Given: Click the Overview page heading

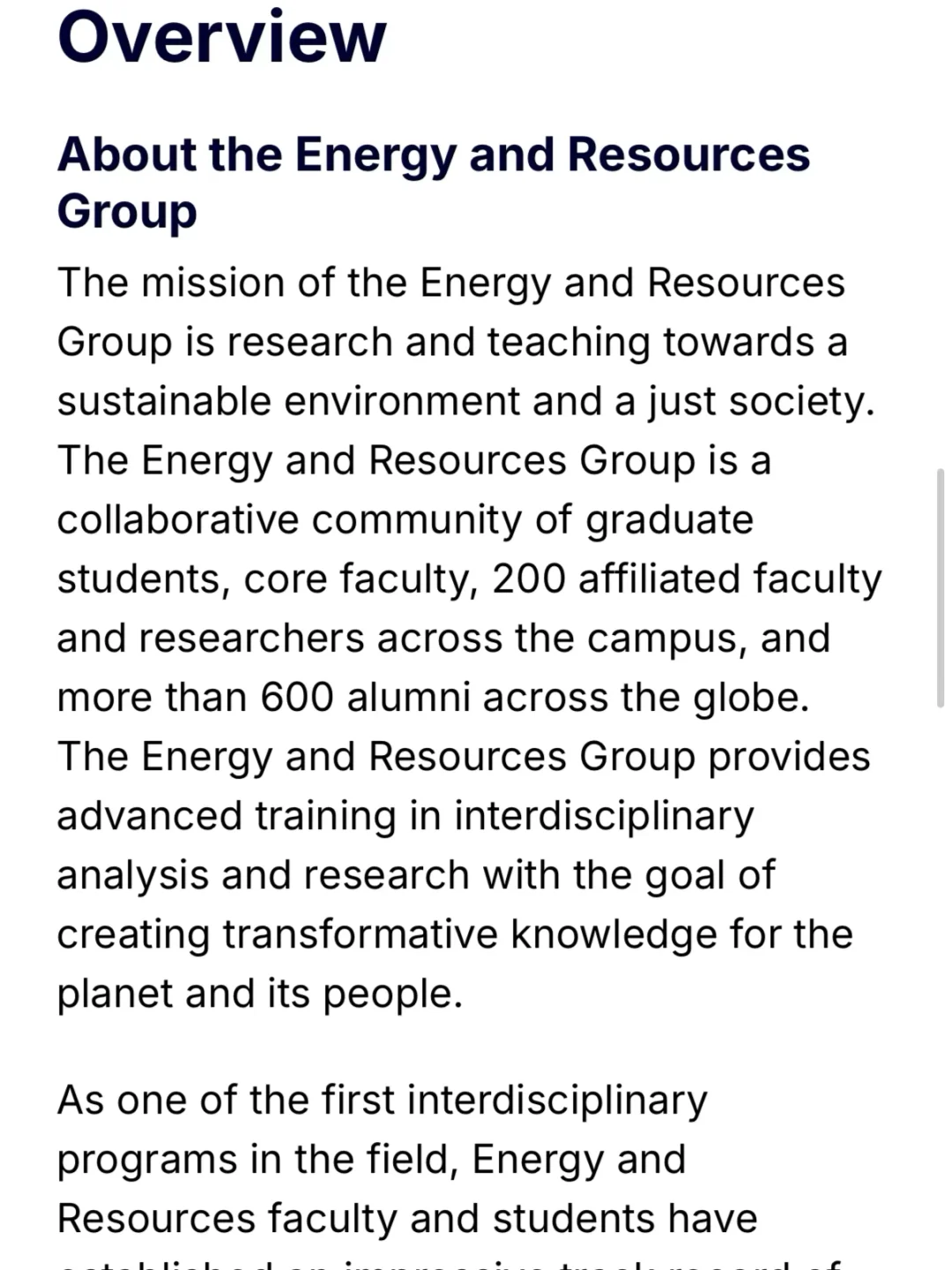Looking at the screenshot, I should [221, 37].
